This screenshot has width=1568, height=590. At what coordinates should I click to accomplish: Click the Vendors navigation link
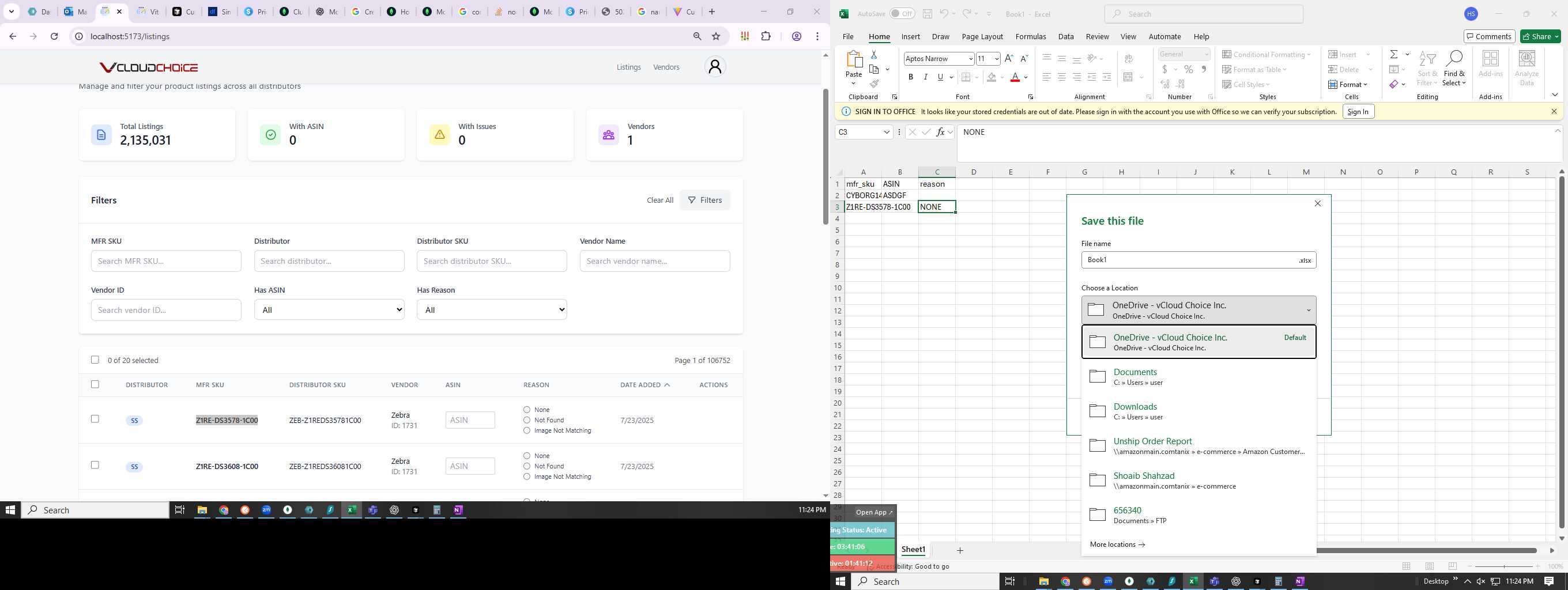(x=666, y=67)
